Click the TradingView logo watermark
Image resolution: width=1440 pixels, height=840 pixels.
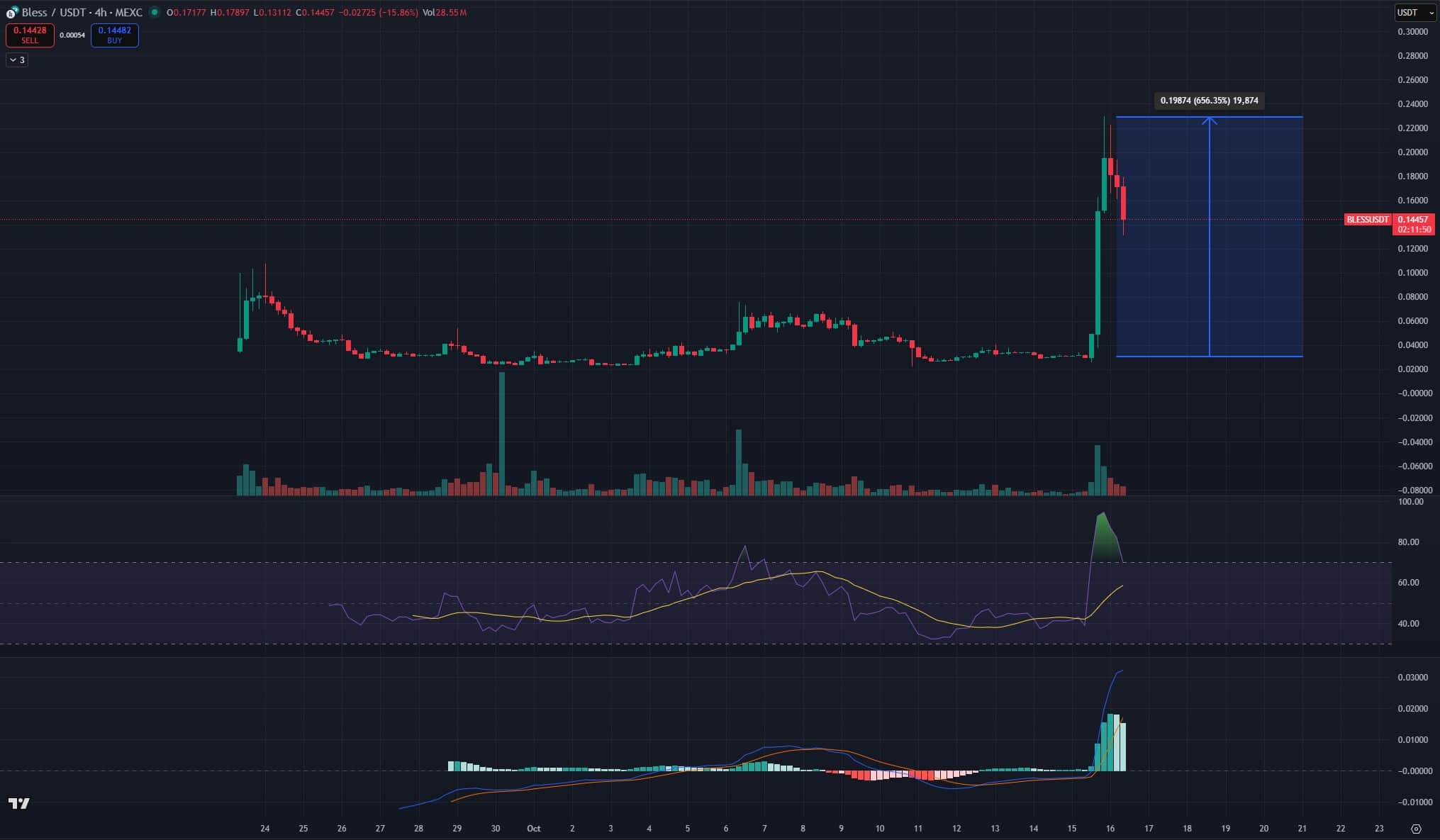coord(19,803)
